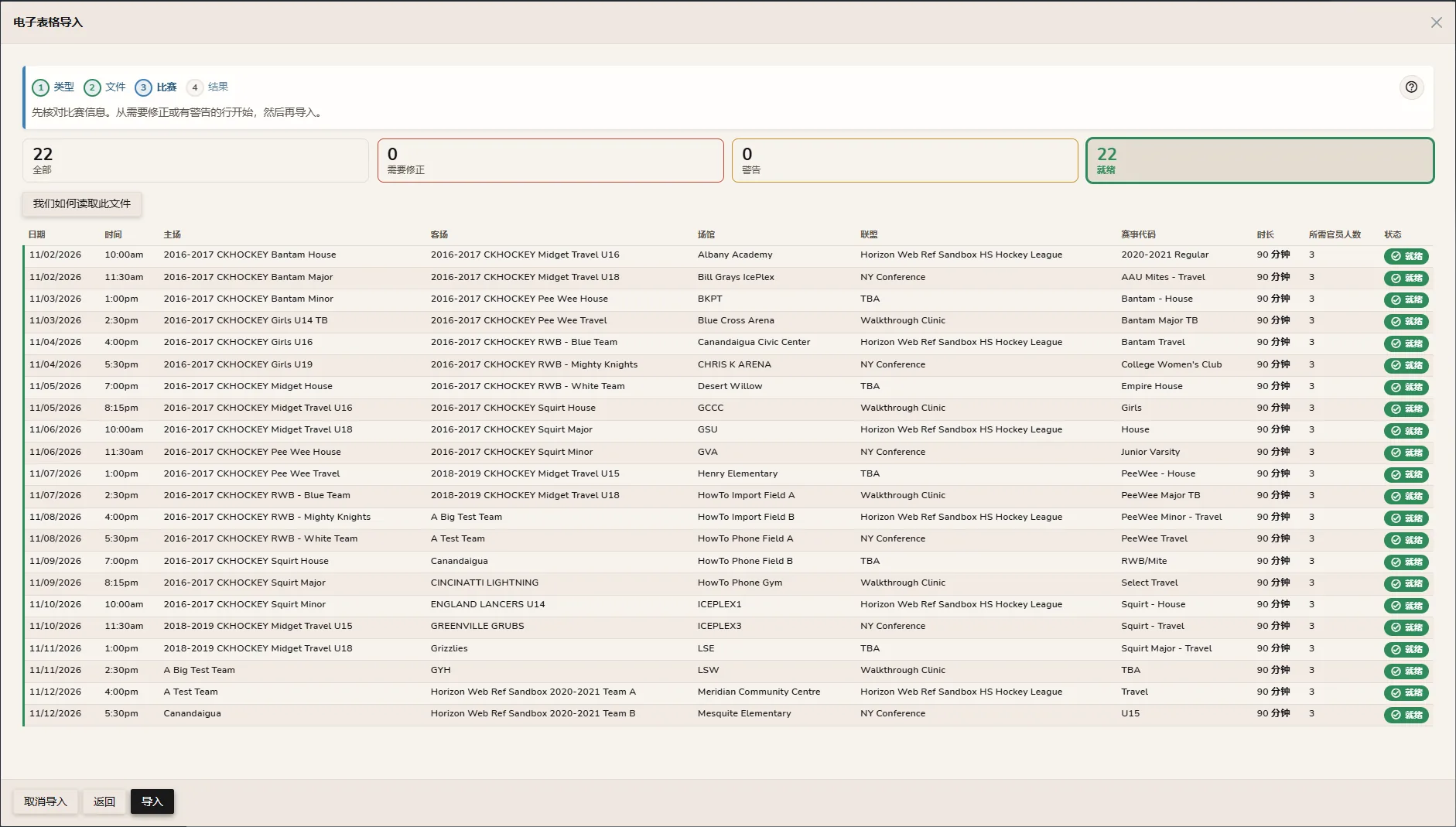The height and width of the screenshot is (827, 1456).
Task: Select step 3 比赛
Action: point(156,87)
